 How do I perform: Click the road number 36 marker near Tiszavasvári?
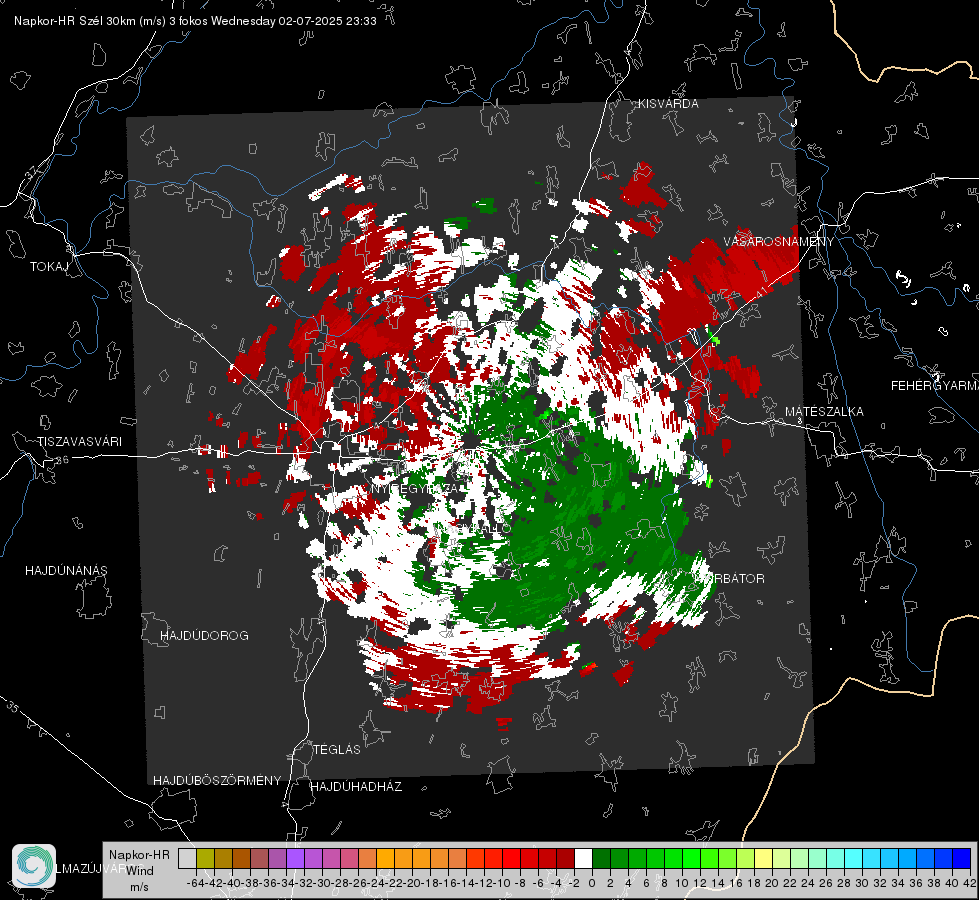[62, 460]
